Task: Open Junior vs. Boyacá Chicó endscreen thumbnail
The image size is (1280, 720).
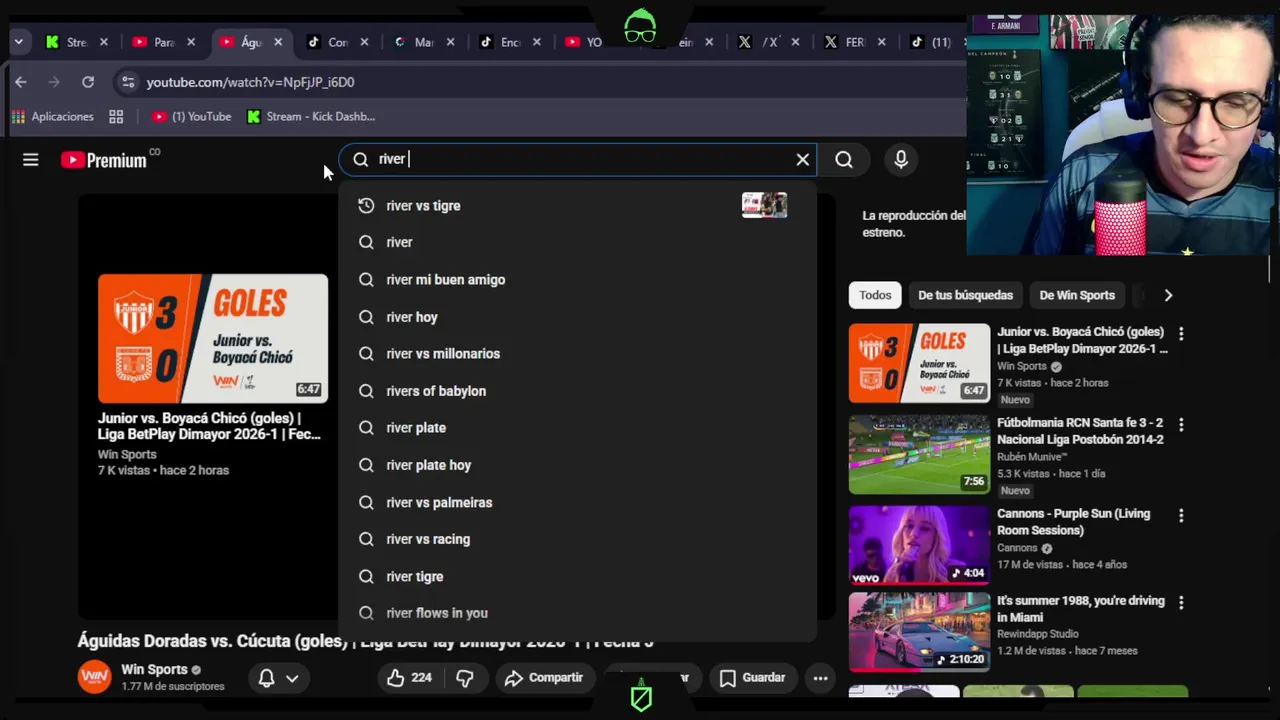Action: coord(213,338)
